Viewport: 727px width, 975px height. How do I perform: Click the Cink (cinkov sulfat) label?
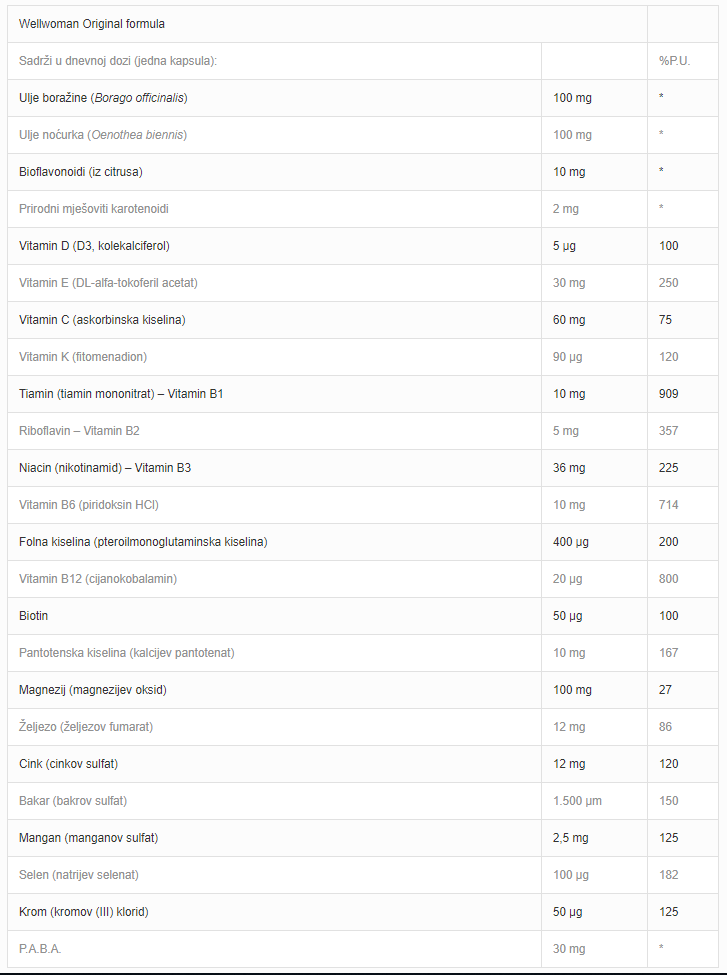(68, 764)
